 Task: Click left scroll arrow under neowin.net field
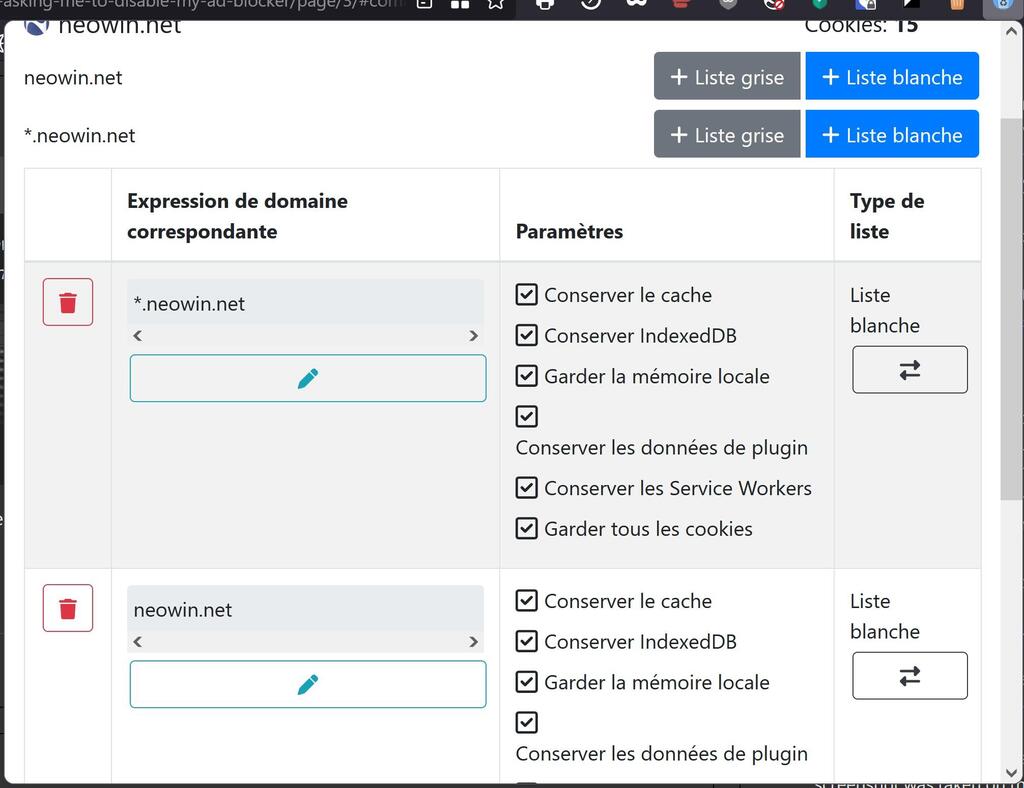tap(137, 642)
